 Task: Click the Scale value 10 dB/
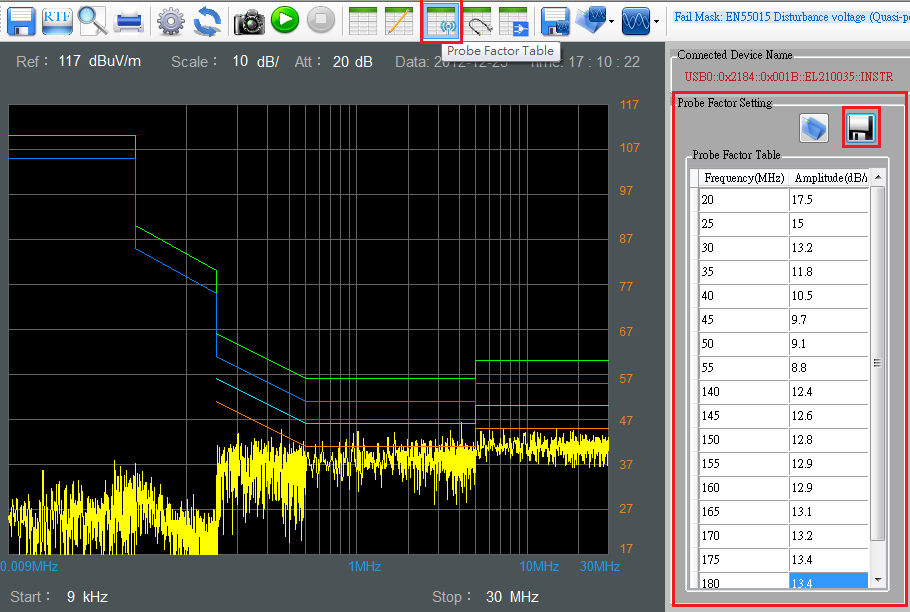point(255,61)
